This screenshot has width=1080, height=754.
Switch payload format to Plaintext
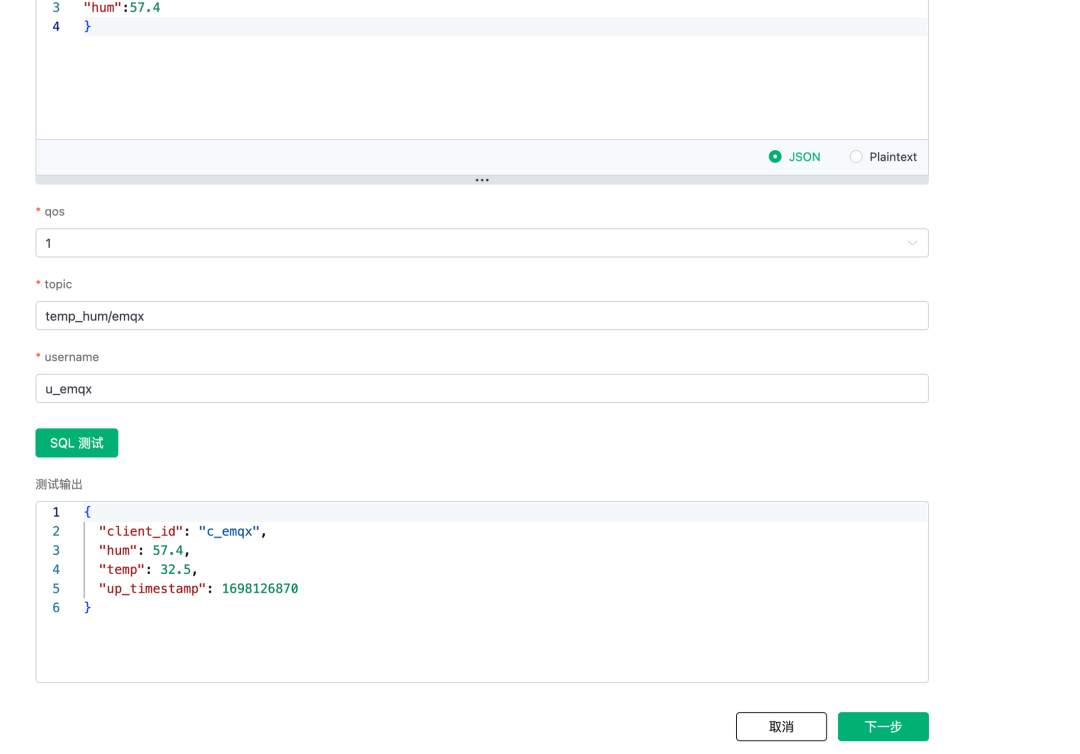point(856,157)
